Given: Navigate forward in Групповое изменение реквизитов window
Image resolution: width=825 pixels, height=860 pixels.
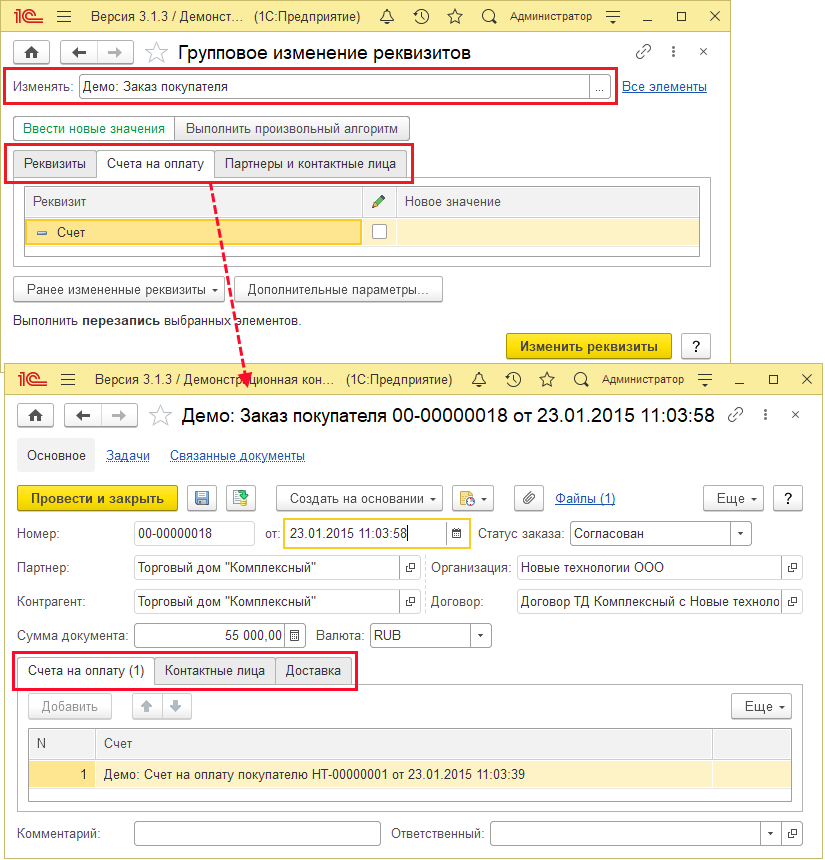Looking at the screenshot, I should pyautogui.click(x=115, y=53).
